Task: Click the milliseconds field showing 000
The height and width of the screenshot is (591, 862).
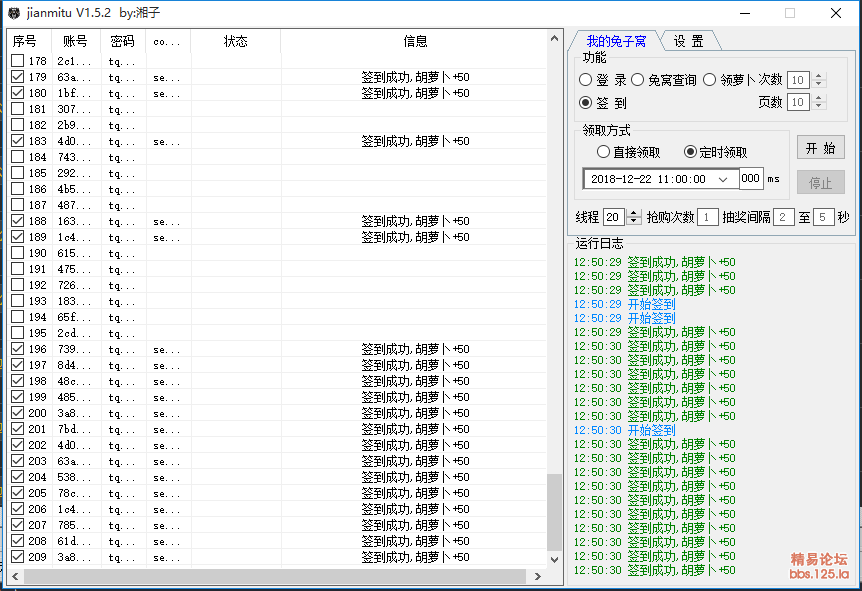Action: click(x=750, y=179)
